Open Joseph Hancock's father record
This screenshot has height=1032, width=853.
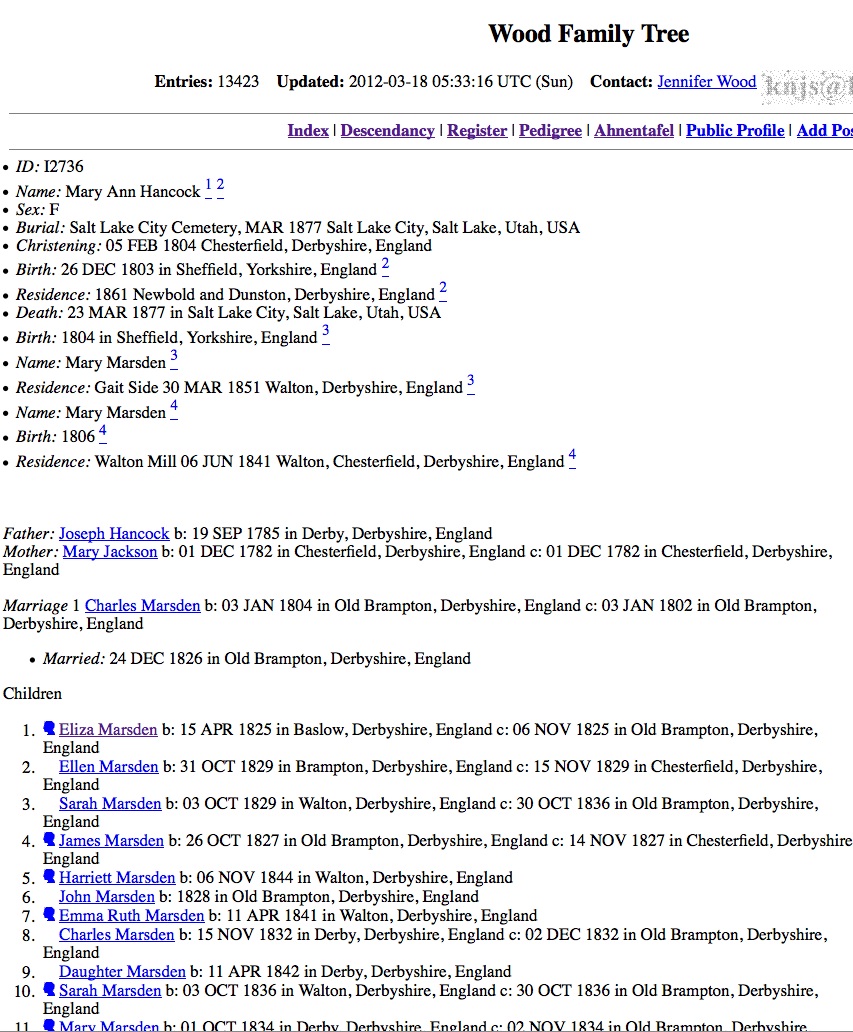(114, 533)
